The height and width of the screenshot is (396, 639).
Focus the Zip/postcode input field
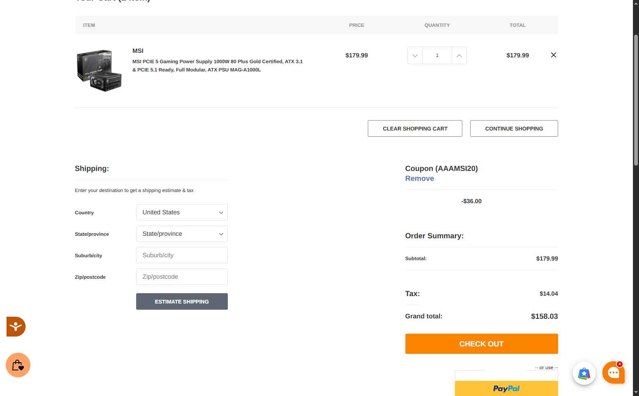click(182, 277)
